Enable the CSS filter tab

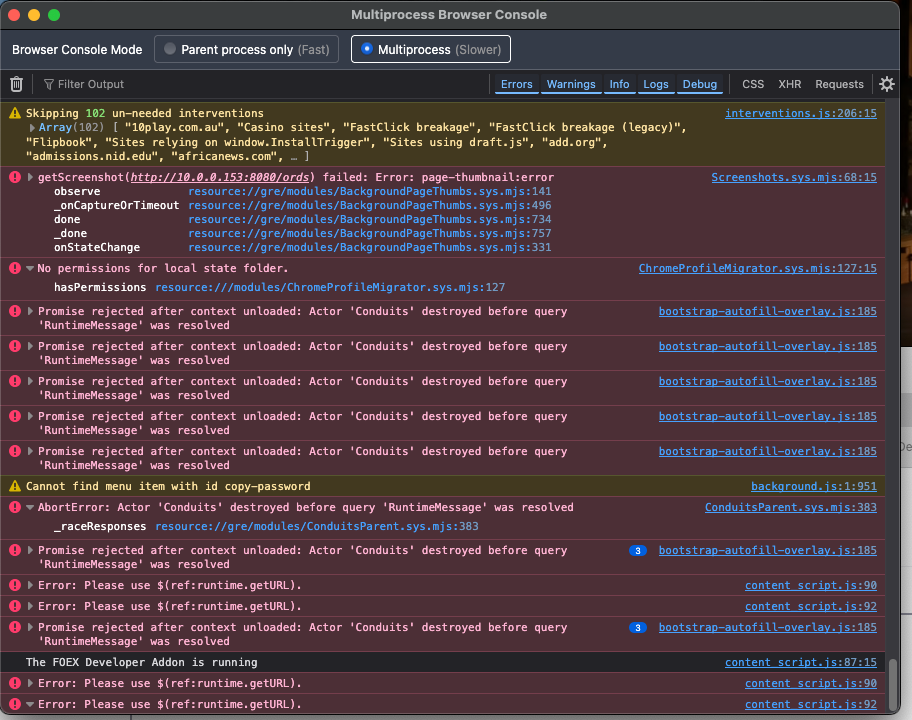pos(752,84)
